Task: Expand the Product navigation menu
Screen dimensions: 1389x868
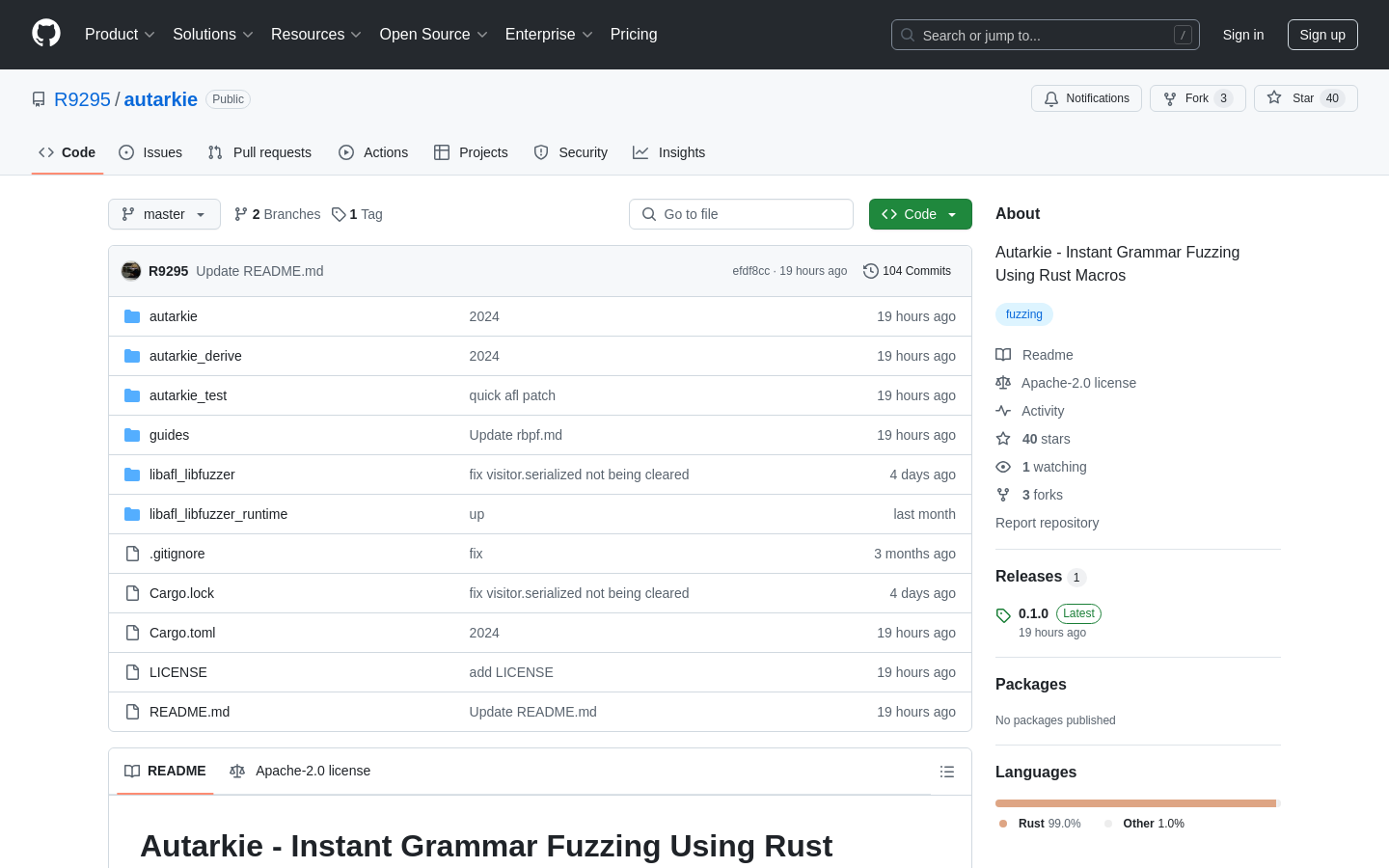Action: click(120, 35)
